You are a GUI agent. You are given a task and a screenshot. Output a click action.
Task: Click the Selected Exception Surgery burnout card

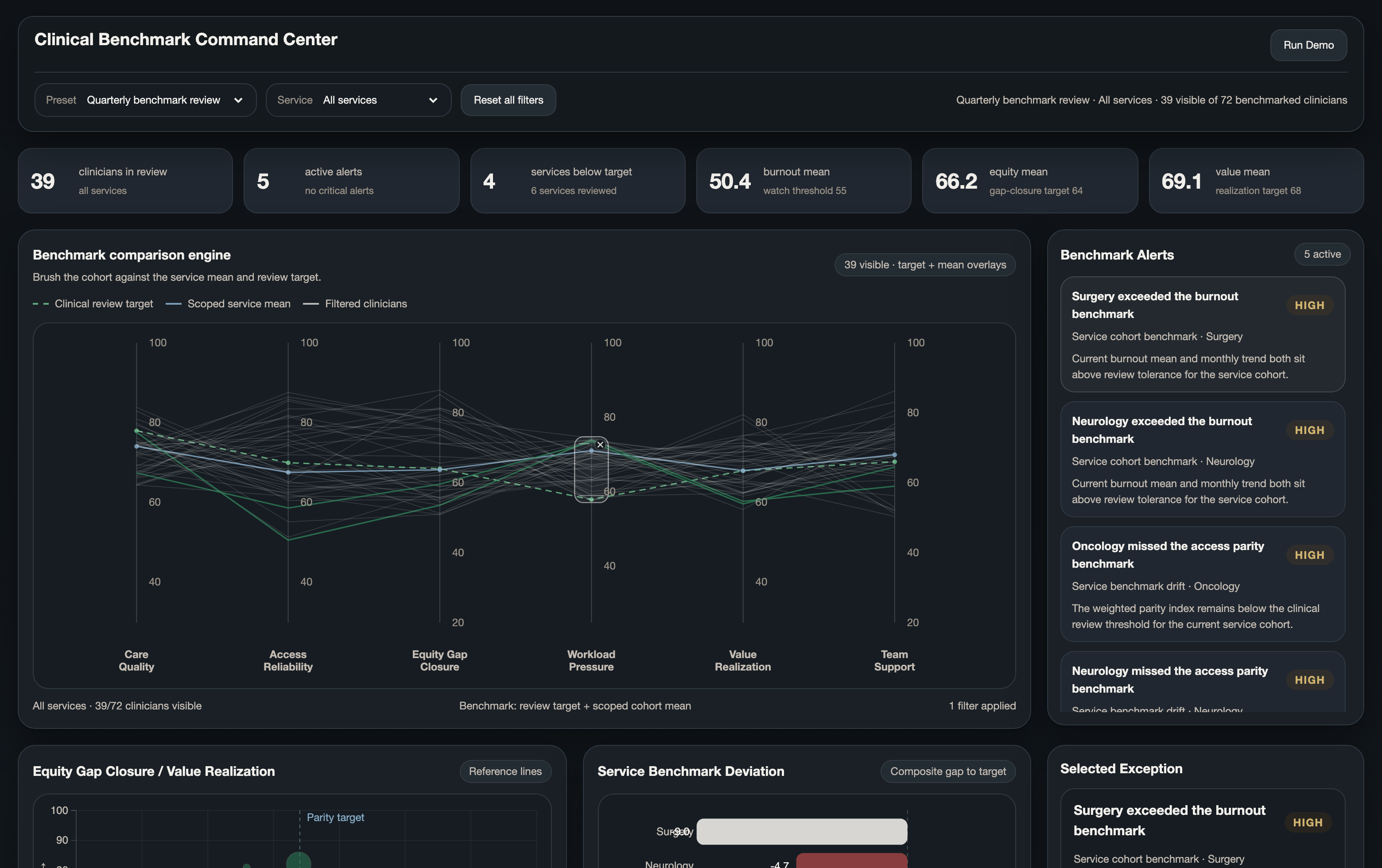[1202, 829]
